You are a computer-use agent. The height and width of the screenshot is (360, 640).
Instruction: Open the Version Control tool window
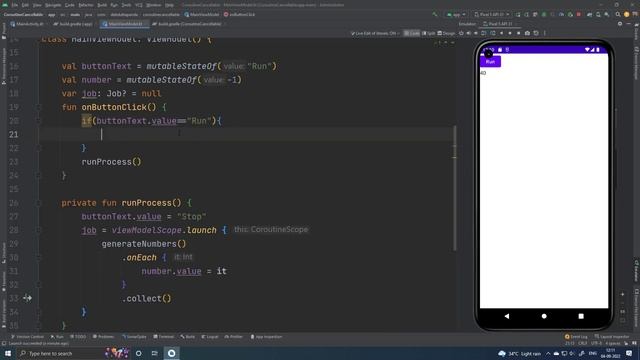click(27, 337)
